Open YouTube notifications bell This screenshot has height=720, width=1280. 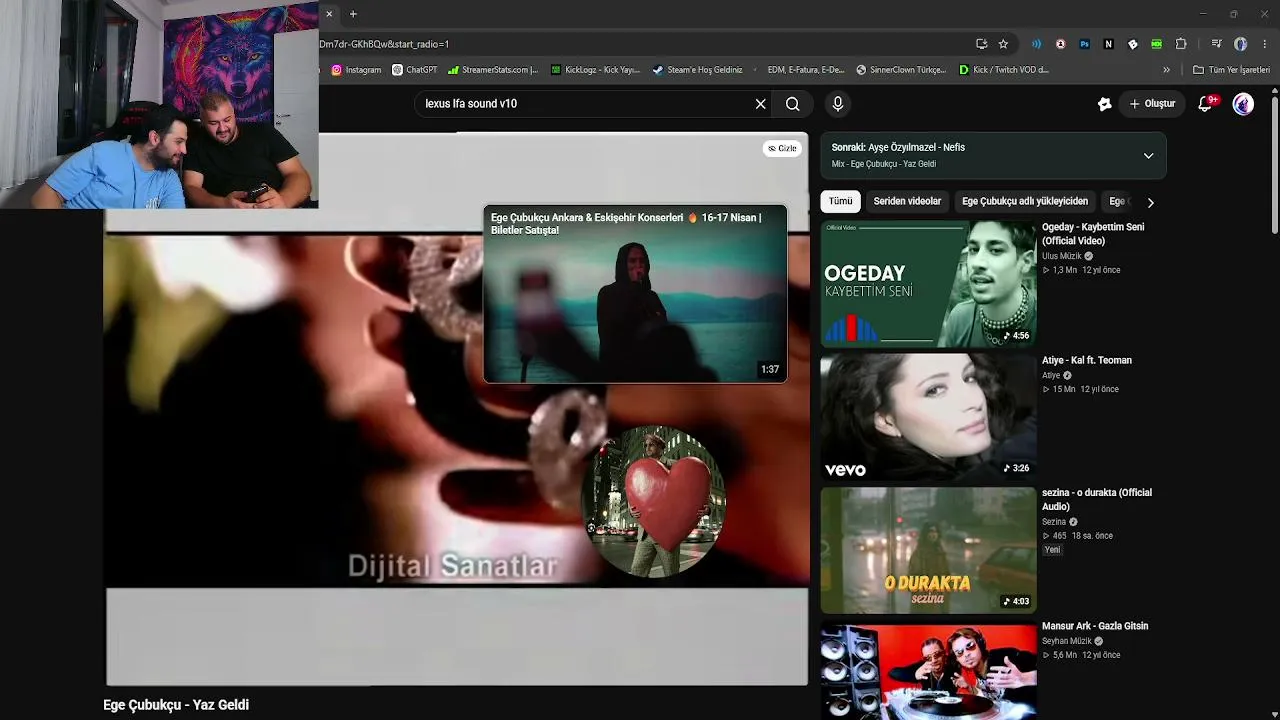point(1205,104)
